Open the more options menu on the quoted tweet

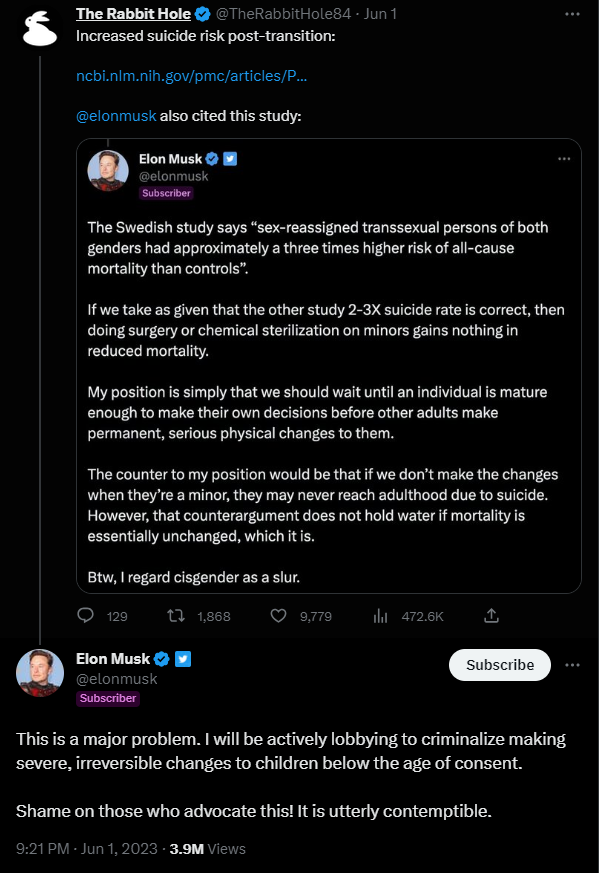click(564, 158)
